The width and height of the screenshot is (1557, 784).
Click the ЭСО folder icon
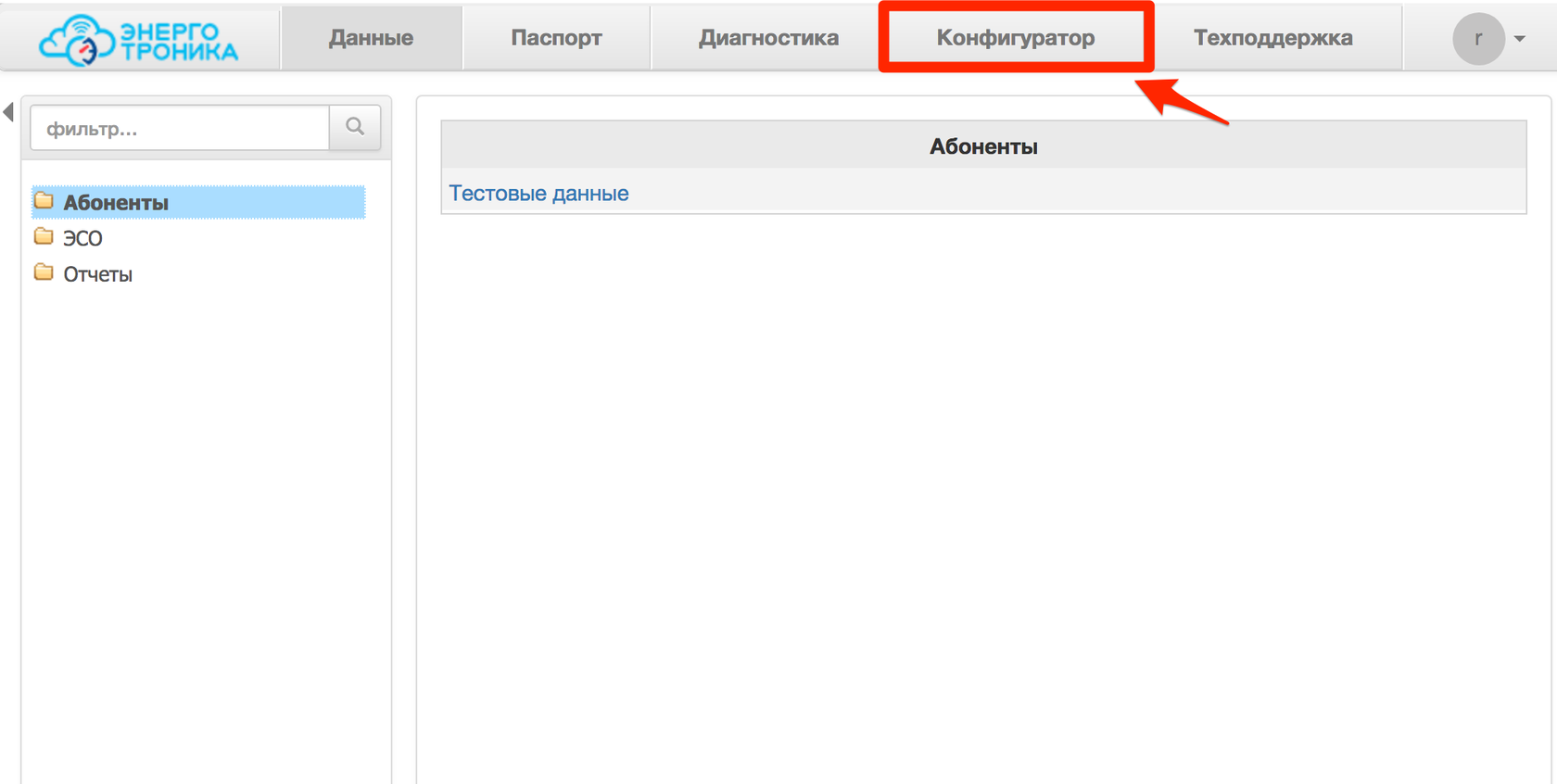pyautogui.click(x=44, y=236)
